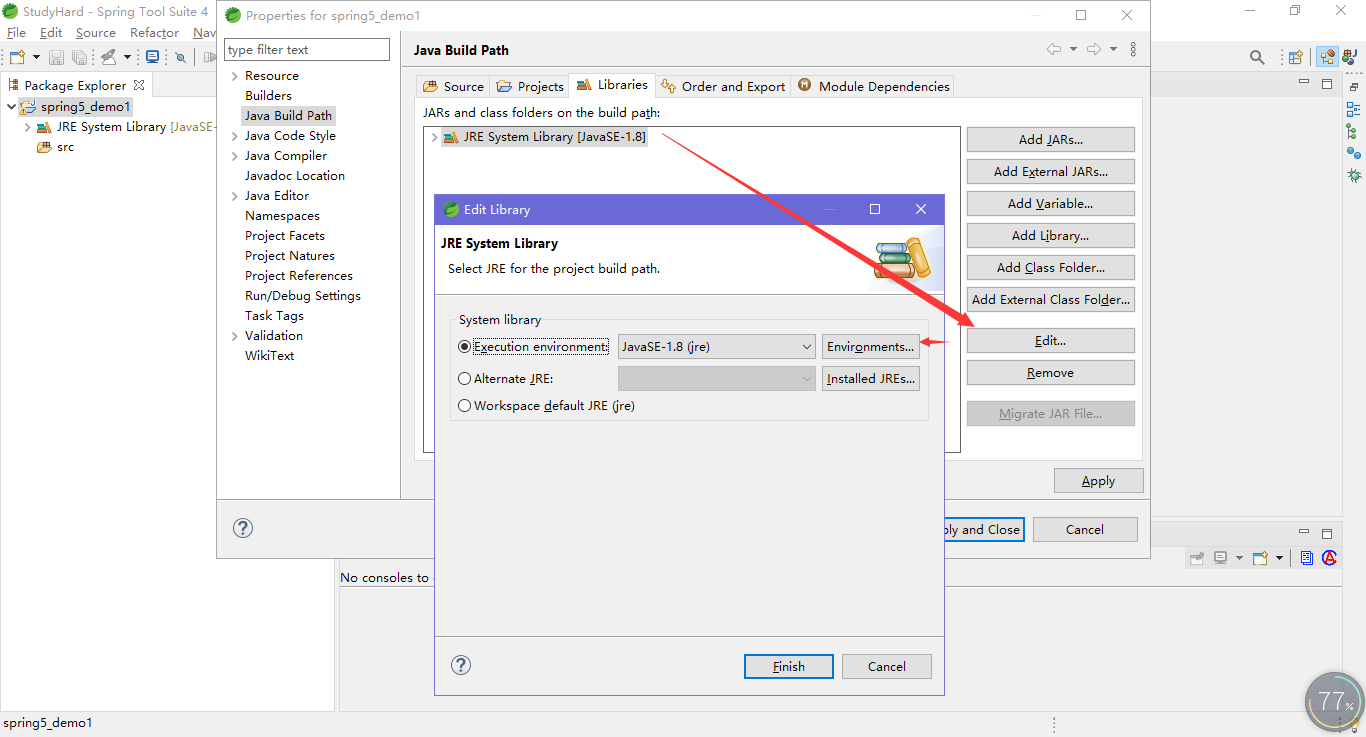Viewport: 1366px width, 737px height.
Task: Open the File menu
Action: point(16,33)
